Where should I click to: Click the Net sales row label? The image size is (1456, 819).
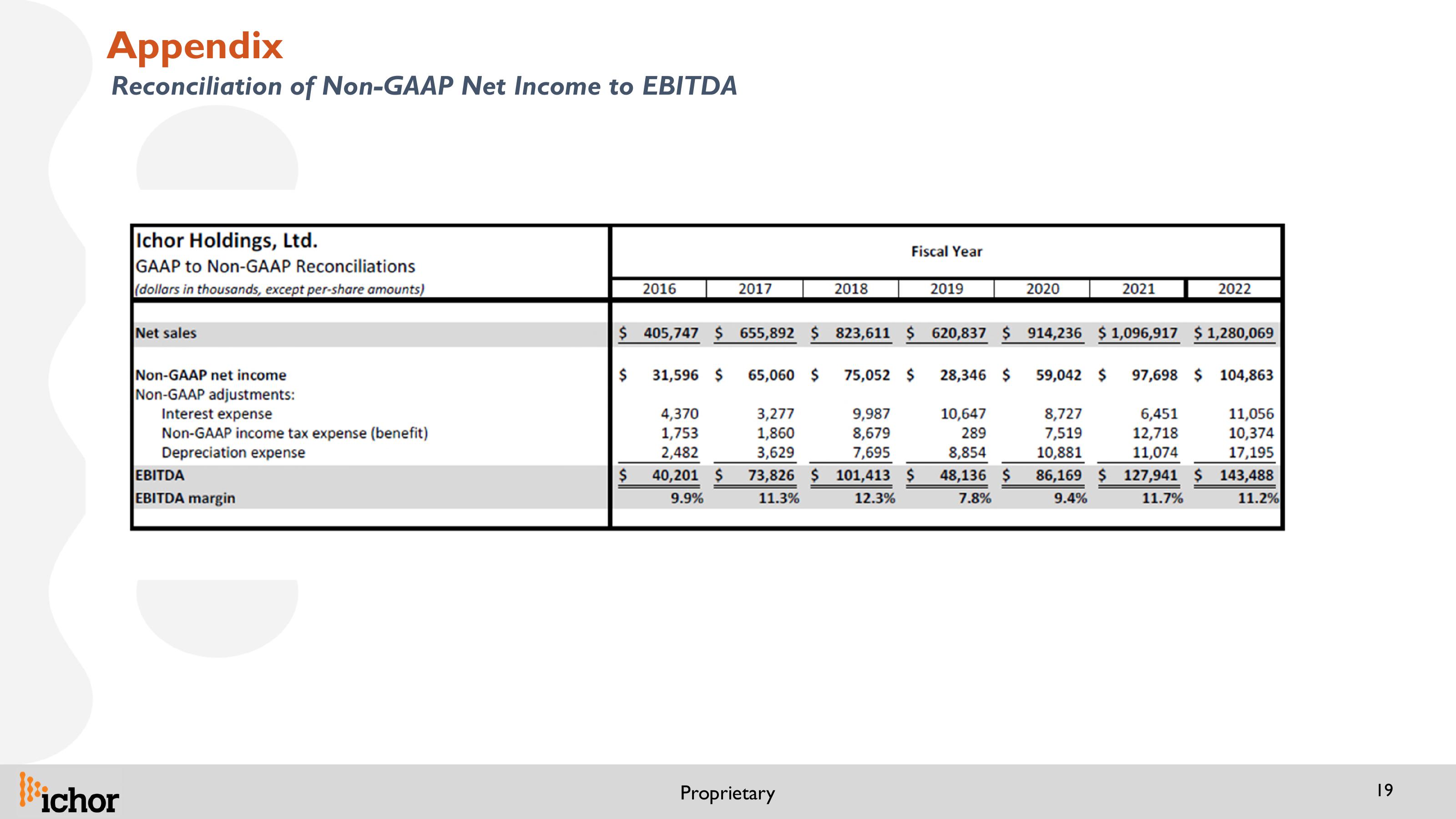click(x=166, y=333)
